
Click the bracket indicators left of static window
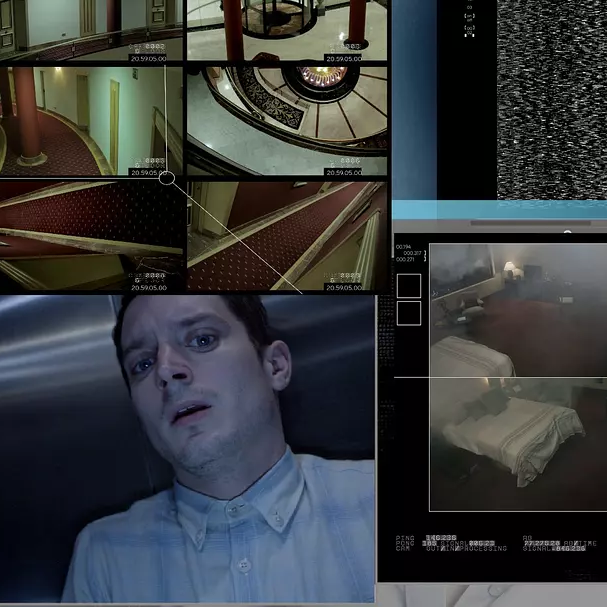(470, 19)
